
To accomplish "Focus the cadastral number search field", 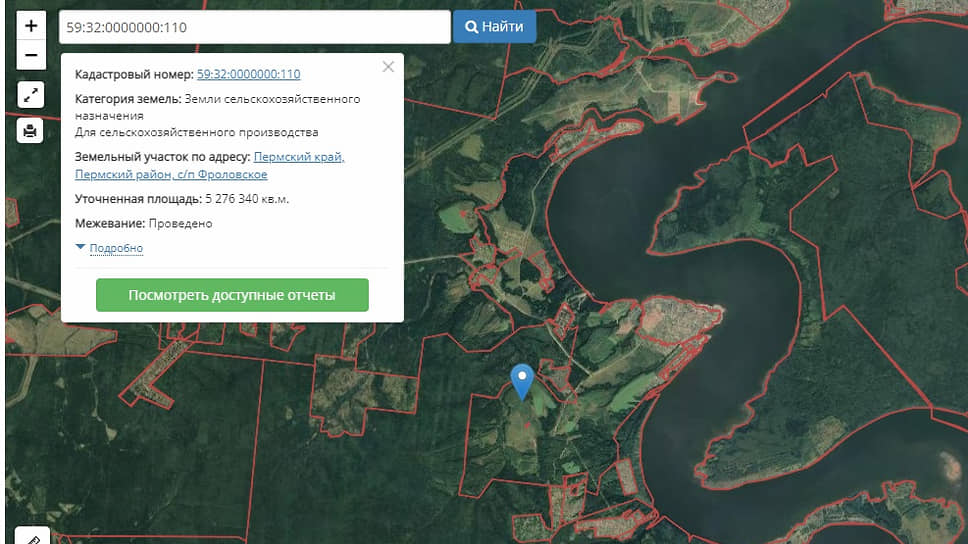I will [254, 27].
